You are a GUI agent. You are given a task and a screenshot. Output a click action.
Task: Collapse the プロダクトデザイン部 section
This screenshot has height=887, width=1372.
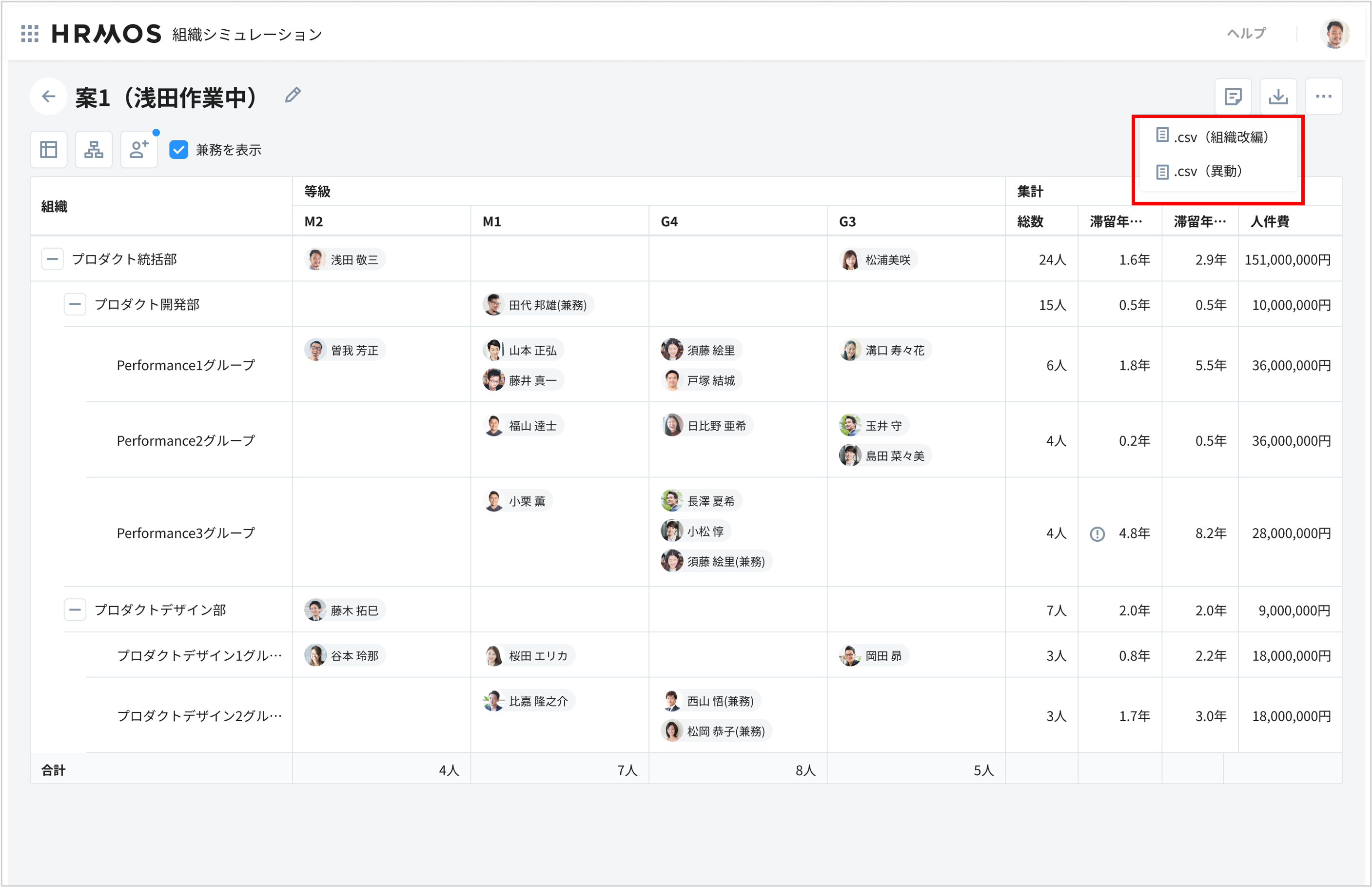[75, 610]
